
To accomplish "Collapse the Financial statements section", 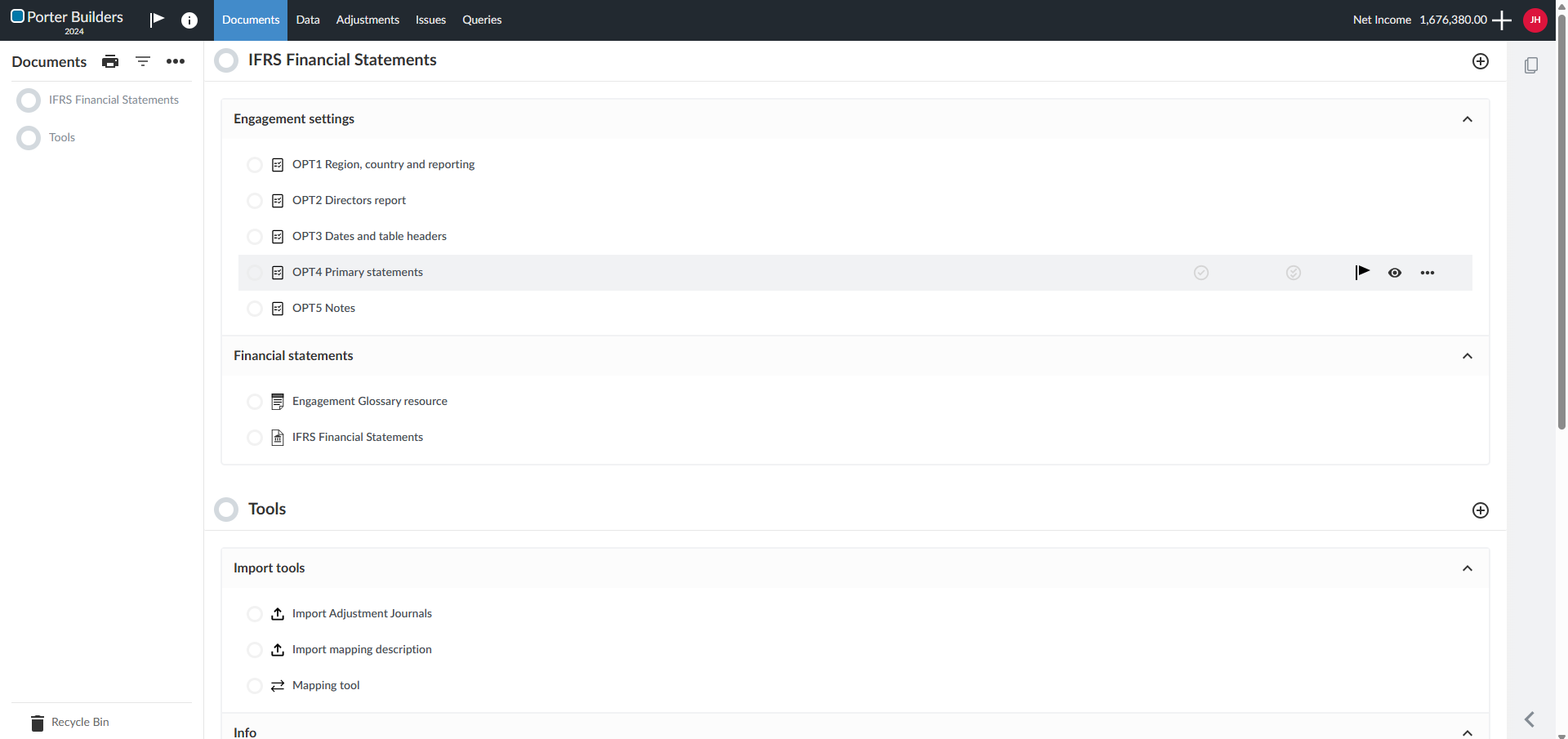I will tap(1468, 356).
